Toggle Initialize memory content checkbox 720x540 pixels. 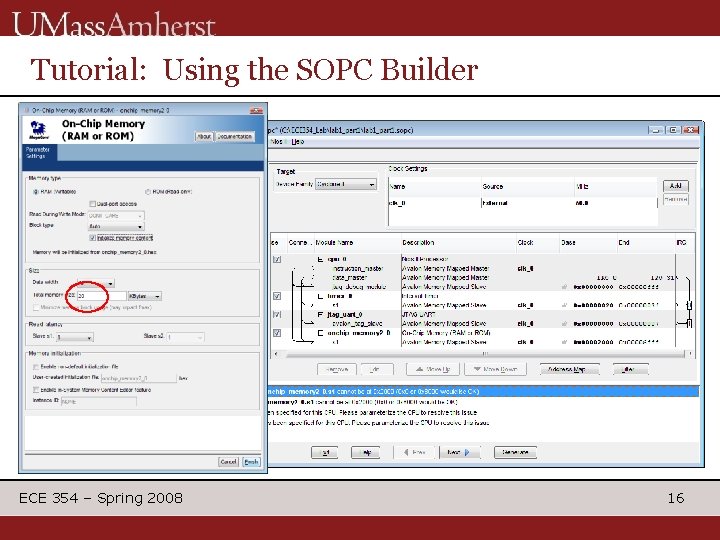pos(92,237)
